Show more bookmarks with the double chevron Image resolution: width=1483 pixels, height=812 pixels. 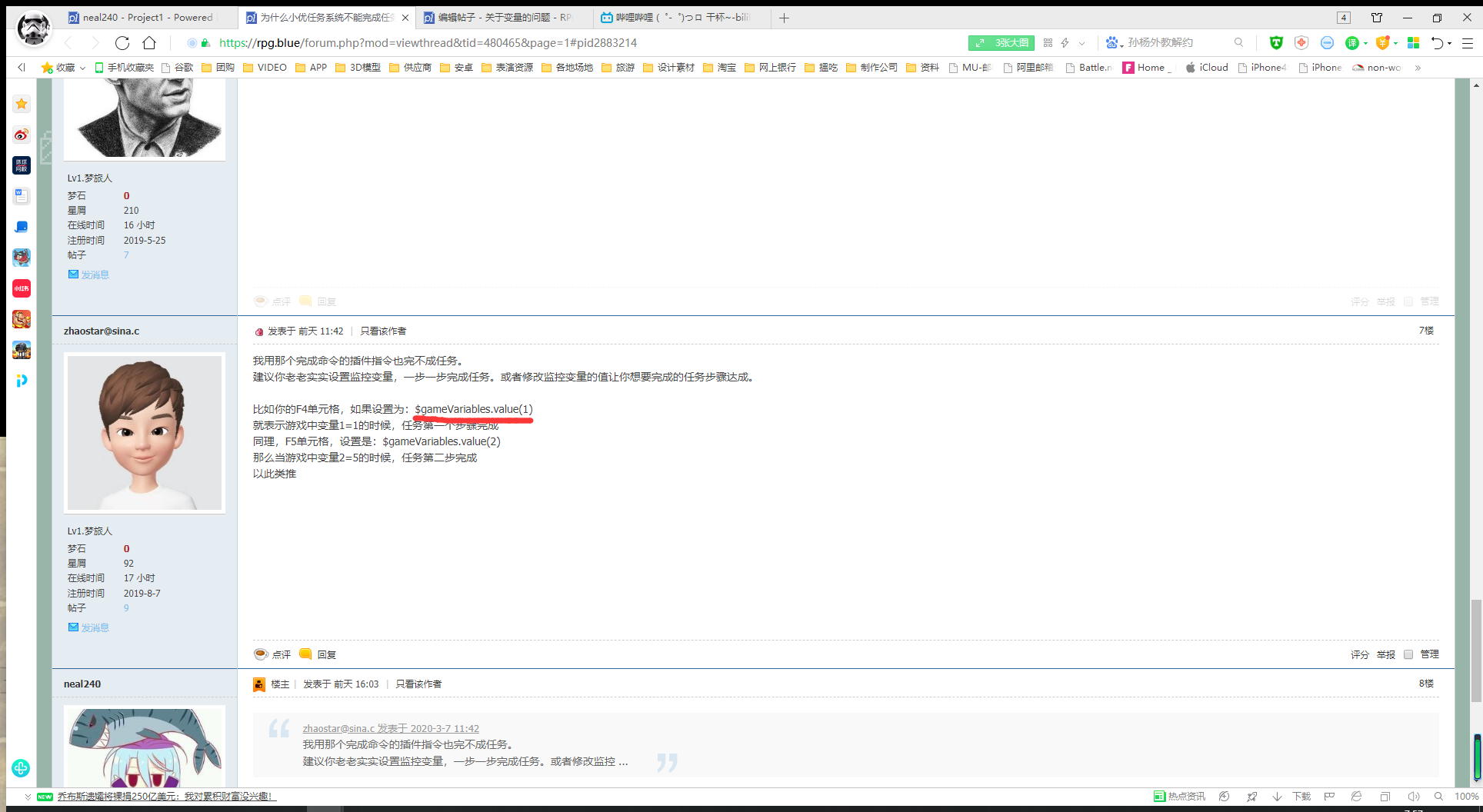[1418, 68]
